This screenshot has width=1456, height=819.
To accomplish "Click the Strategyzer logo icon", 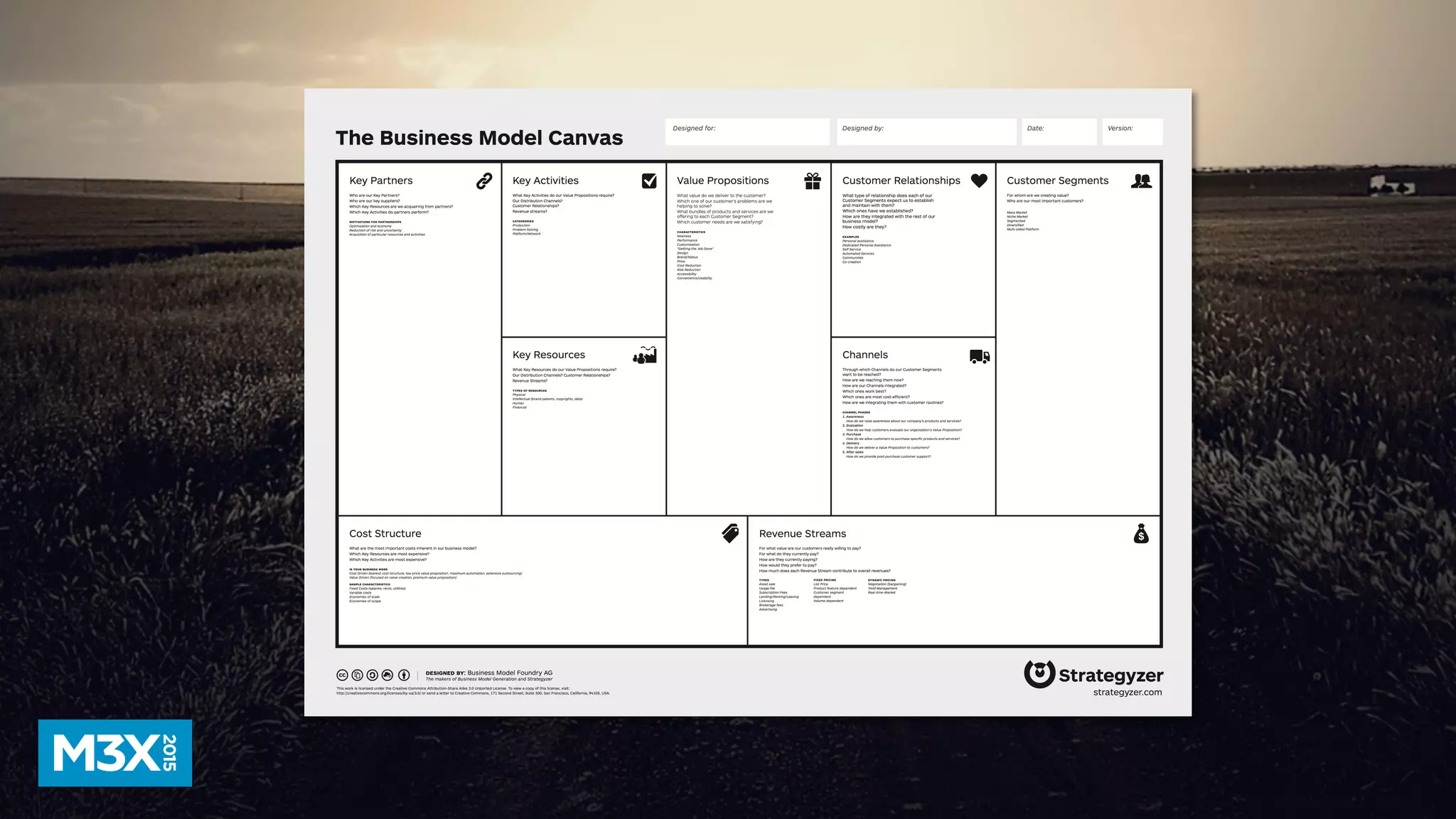I will (x=1039, y=673).
